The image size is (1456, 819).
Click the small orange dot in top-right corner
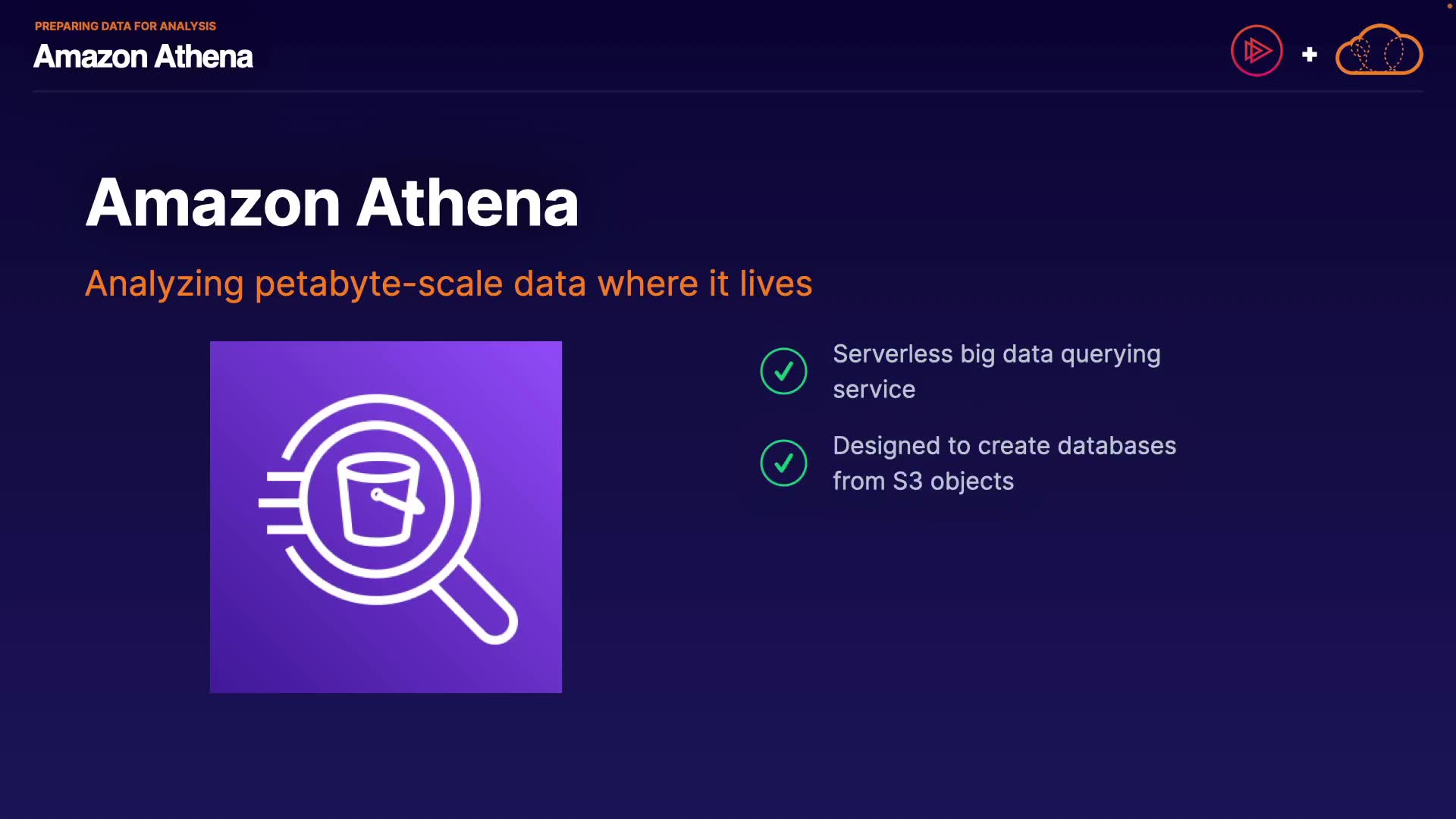coord(1449,6)
